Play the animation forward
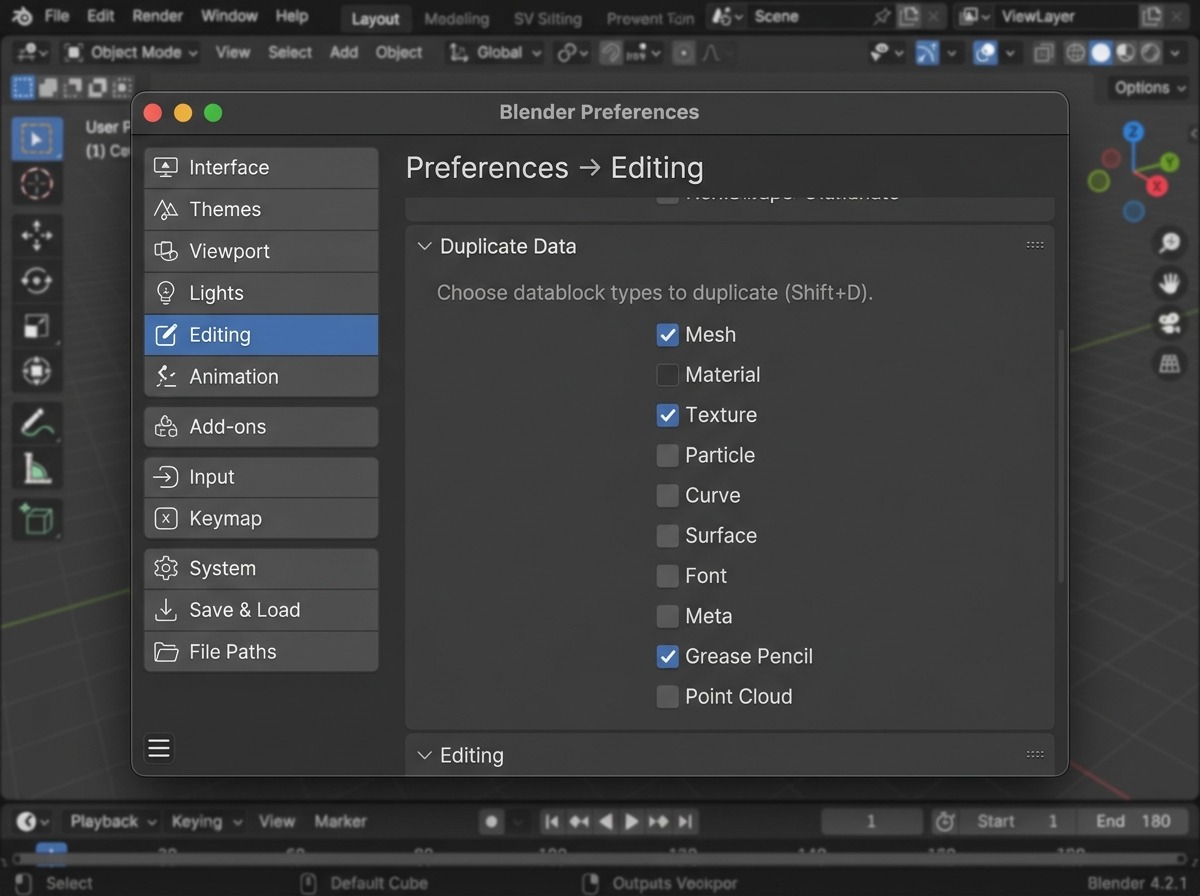 pyautogui.click(x=631, y=822)
